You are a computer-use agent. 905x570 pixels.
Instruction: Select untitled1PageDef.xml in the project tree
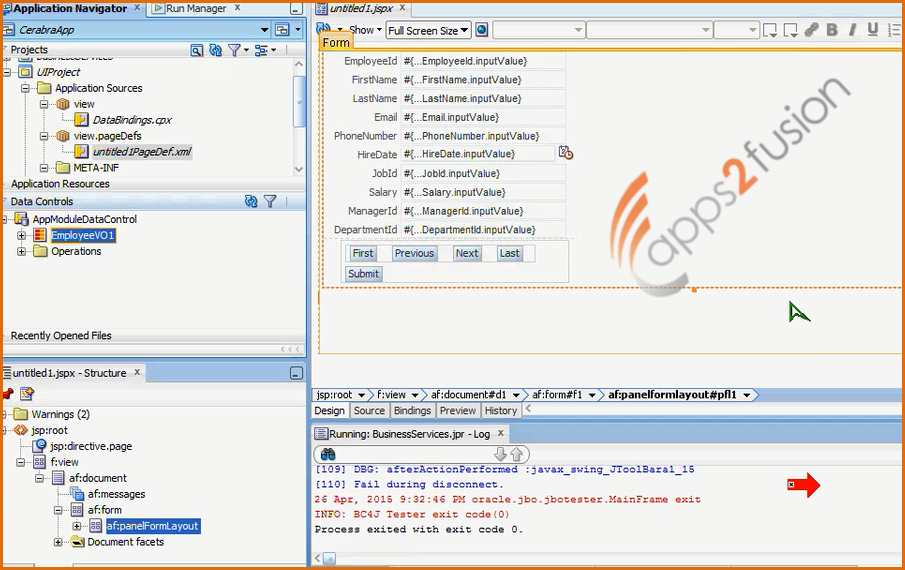click(x=142, y=152)
